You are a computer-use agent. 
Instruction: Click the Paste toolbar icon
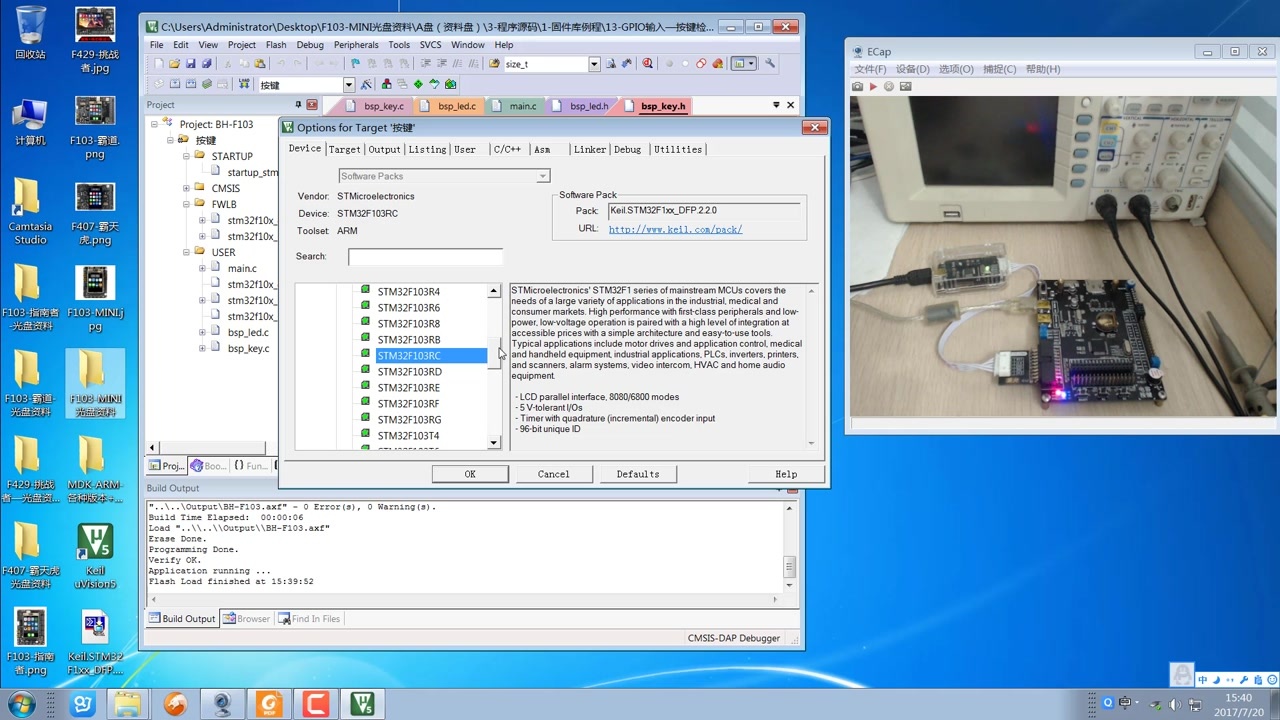(259, 63)
